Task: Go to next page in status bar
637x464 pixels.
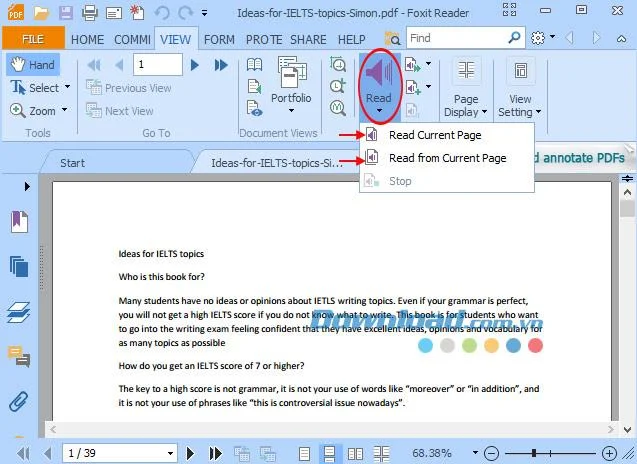Action: [190, 453]
